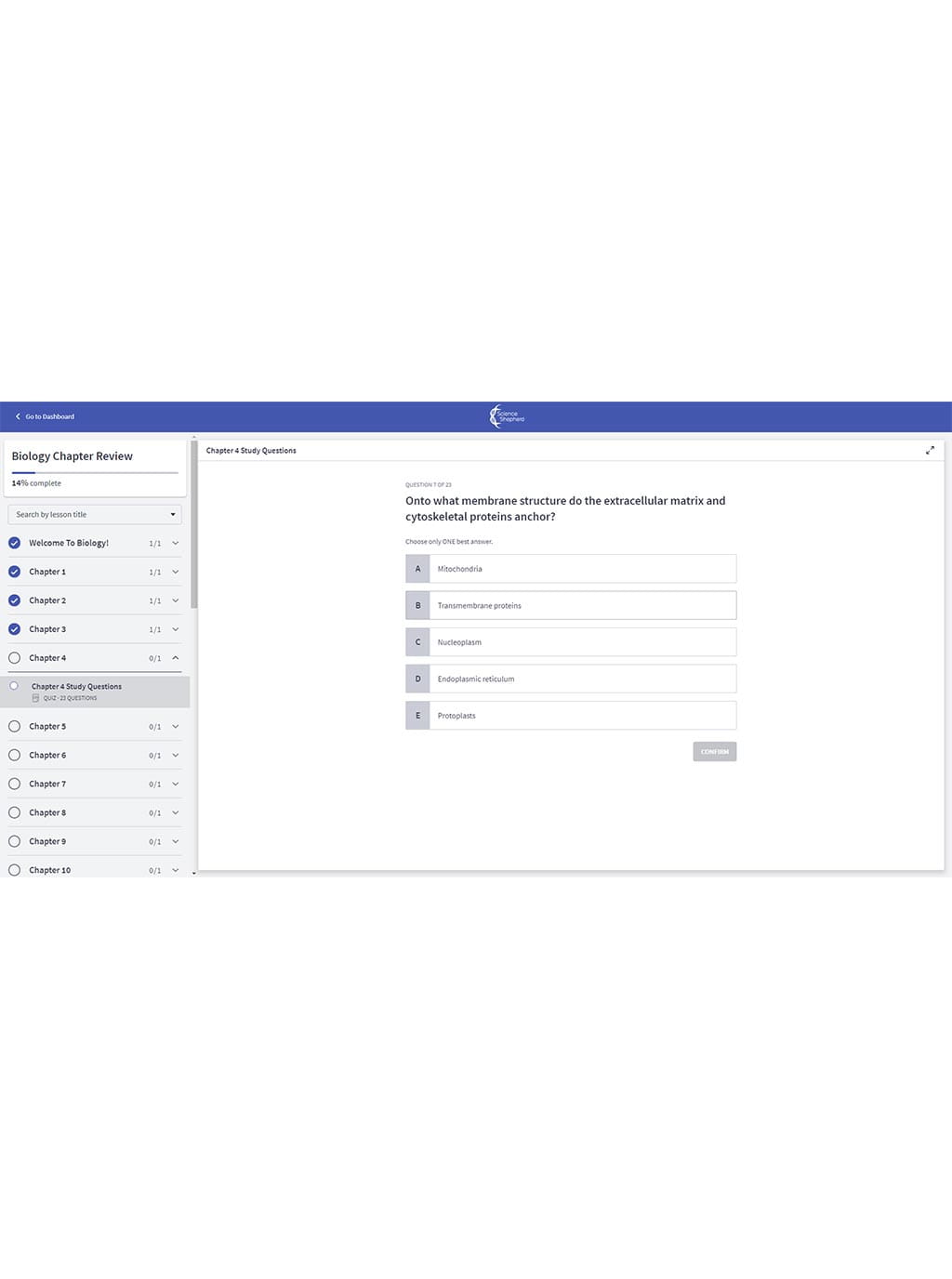Click the Chapter 1 completed checkmark icon
The height and width of the screenshot is (1279, 952).
tap(14, 572)
